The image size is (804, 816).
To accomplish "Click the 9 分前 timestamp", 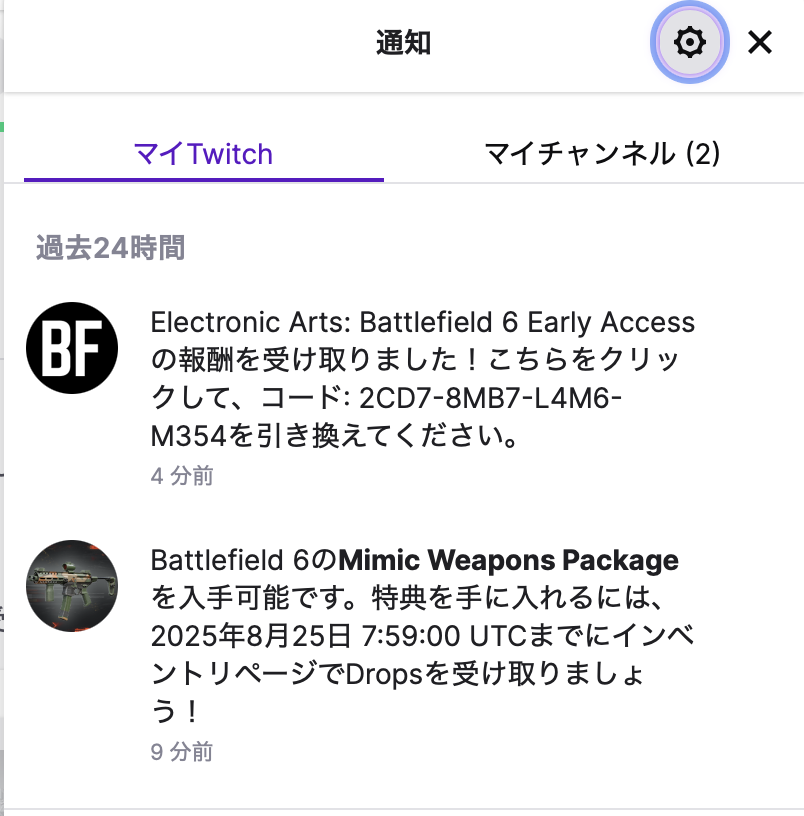I will (x=182, y=751).
